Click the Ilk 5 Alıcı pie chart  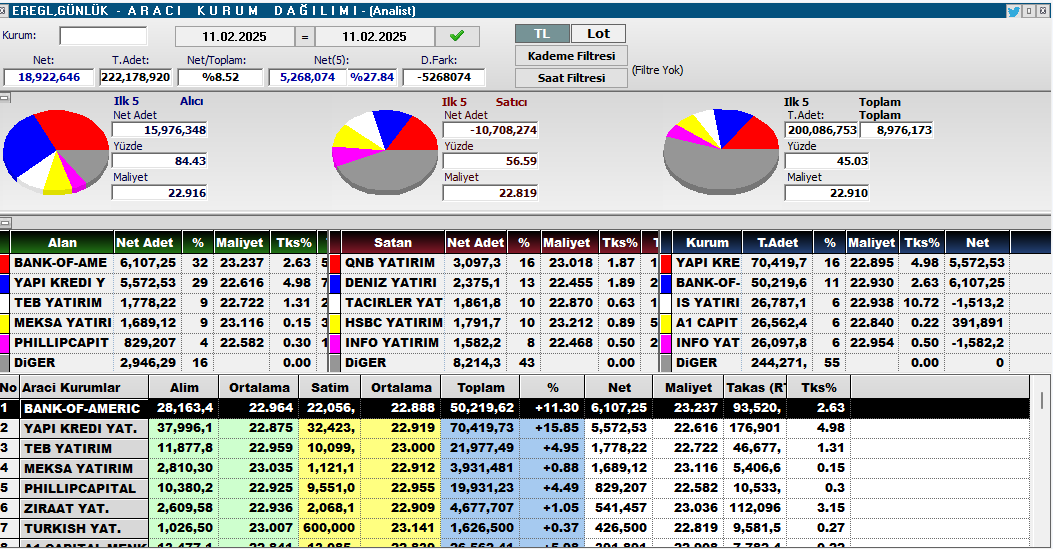(x=56, y=153)
